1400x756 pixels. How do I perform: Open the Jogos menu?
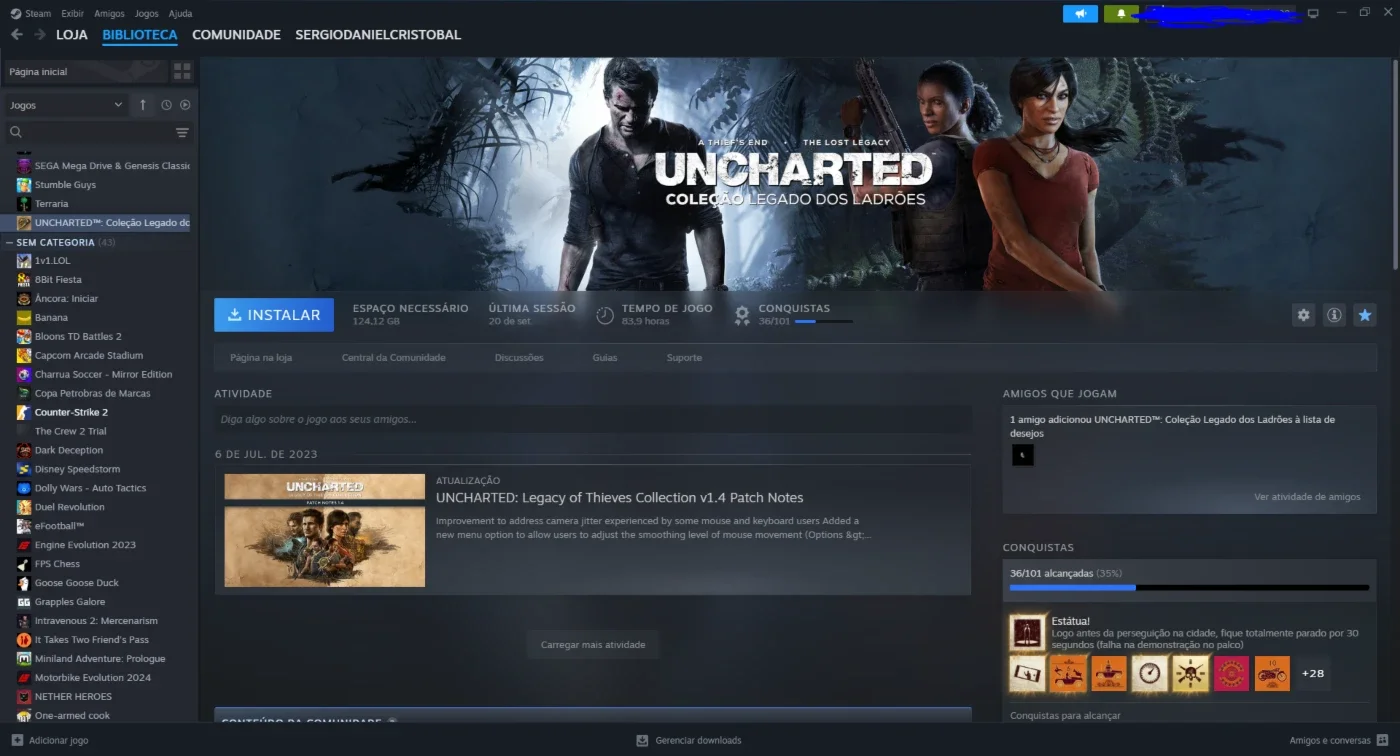pyautogui.click(x=146, y=14)
